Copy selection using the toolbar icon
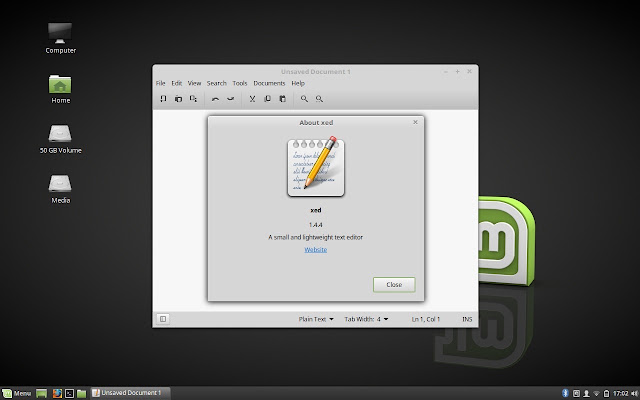 267,99
